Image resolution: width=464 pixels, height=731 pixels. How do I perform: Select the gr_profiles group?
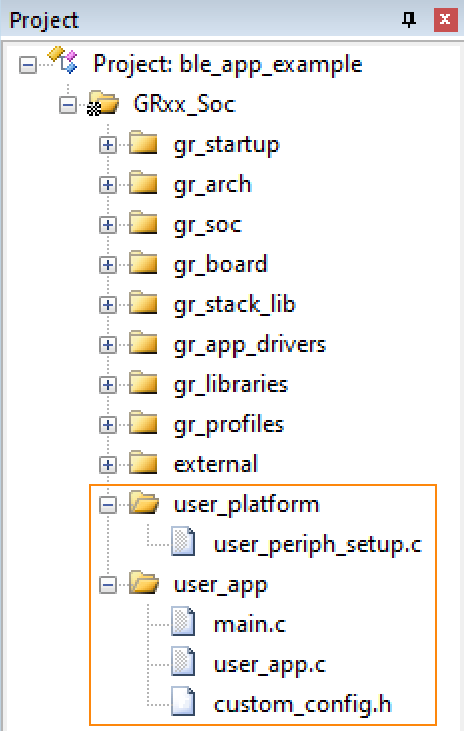pos(229,425)
